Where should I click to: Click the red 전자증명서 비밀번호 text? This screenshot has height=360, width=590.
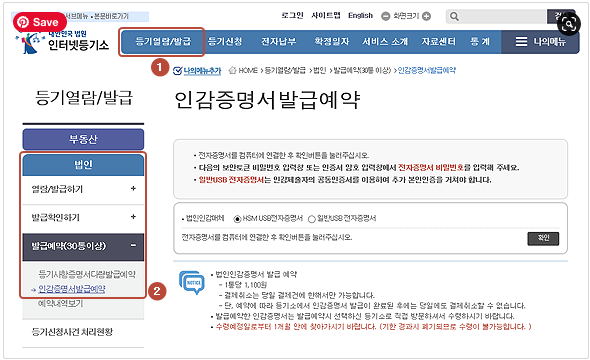[x=431, y=168]
